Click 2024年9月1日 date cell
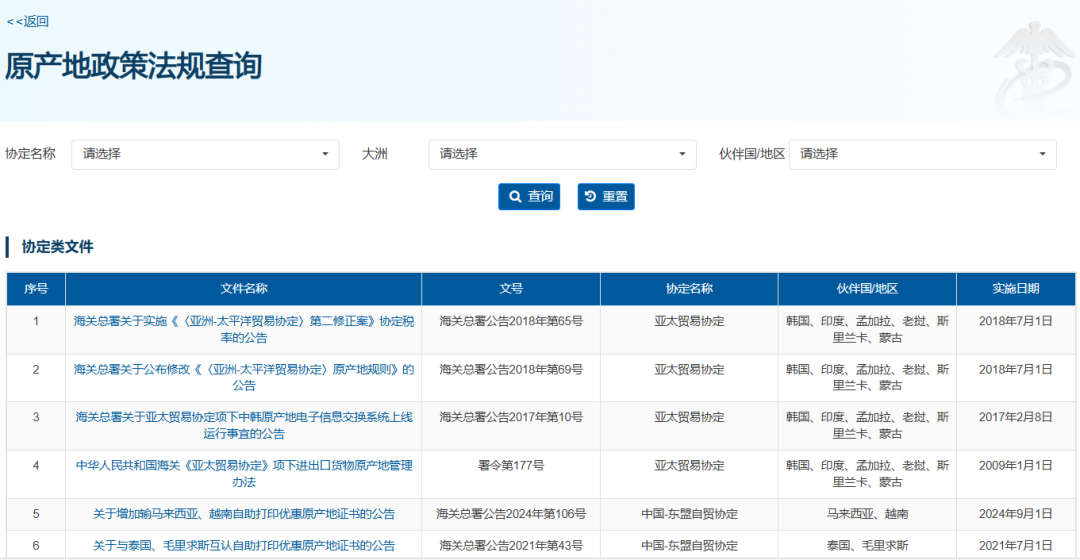This screenshot has height=560, width=1080. (1016, 514)
